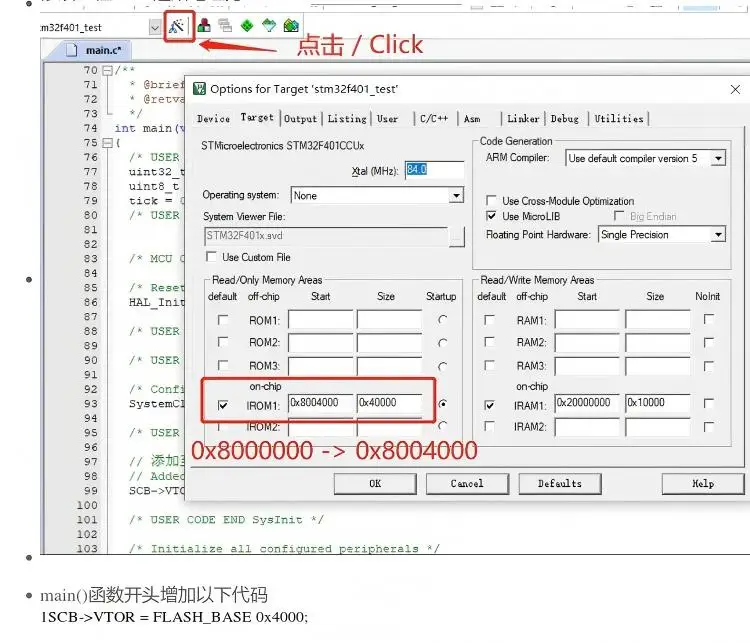The image size is (750, 643).
Task: Check IRAM2 default checkbox
Action: [489, 426]
